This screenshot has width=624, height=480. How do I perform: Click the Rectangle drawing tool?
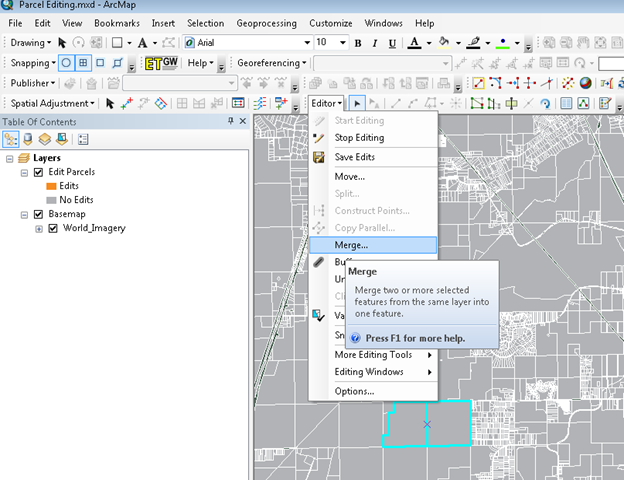(x=117, y=43)
